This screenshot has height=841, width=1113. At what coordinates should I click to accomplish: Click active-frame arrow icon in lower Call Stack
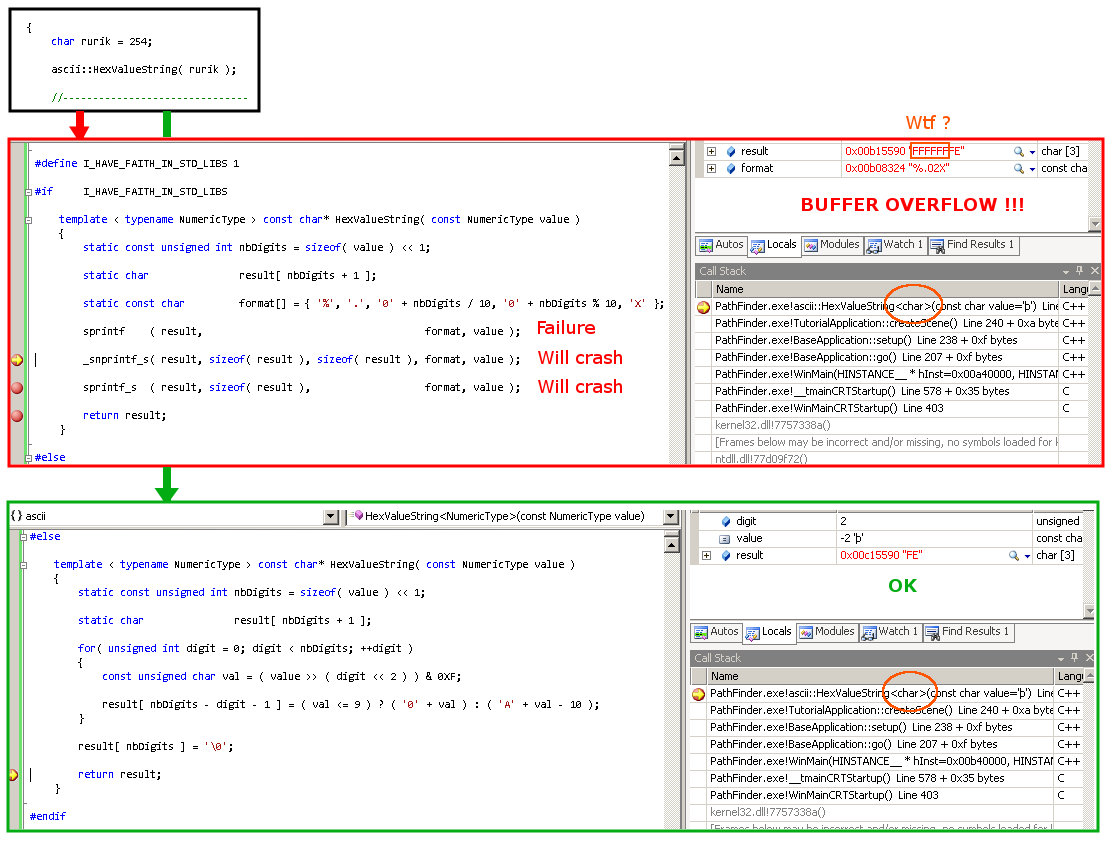[698, 694]
